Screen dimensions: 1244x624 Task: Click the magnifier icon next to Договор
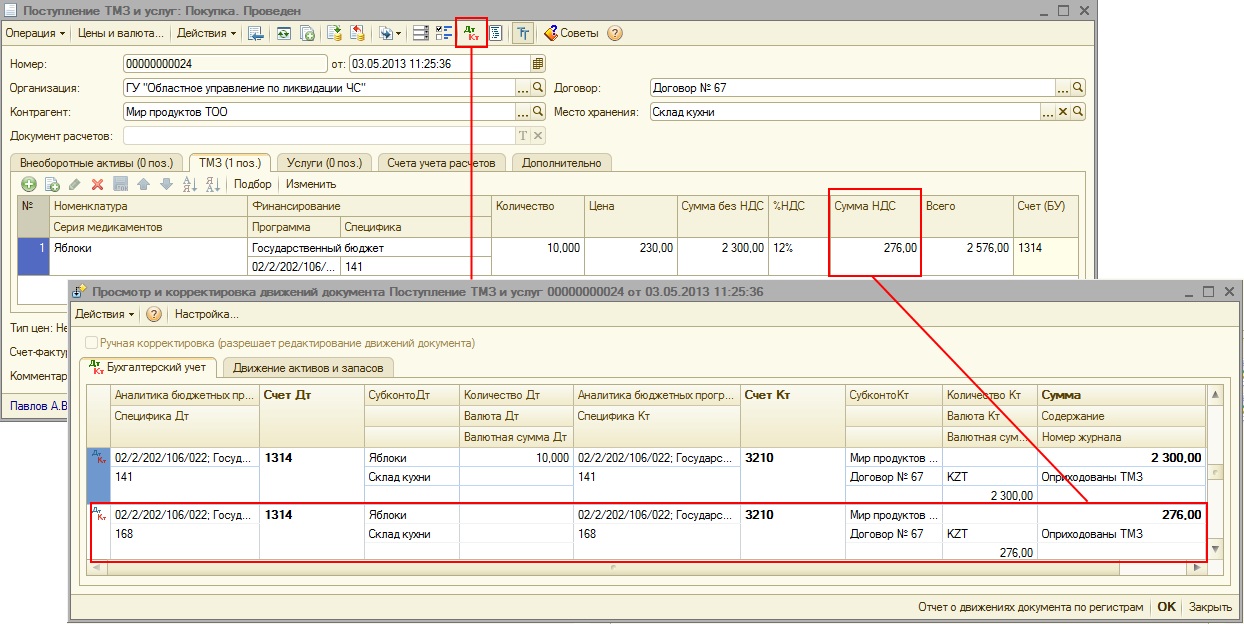click(x=1078, y=87)
